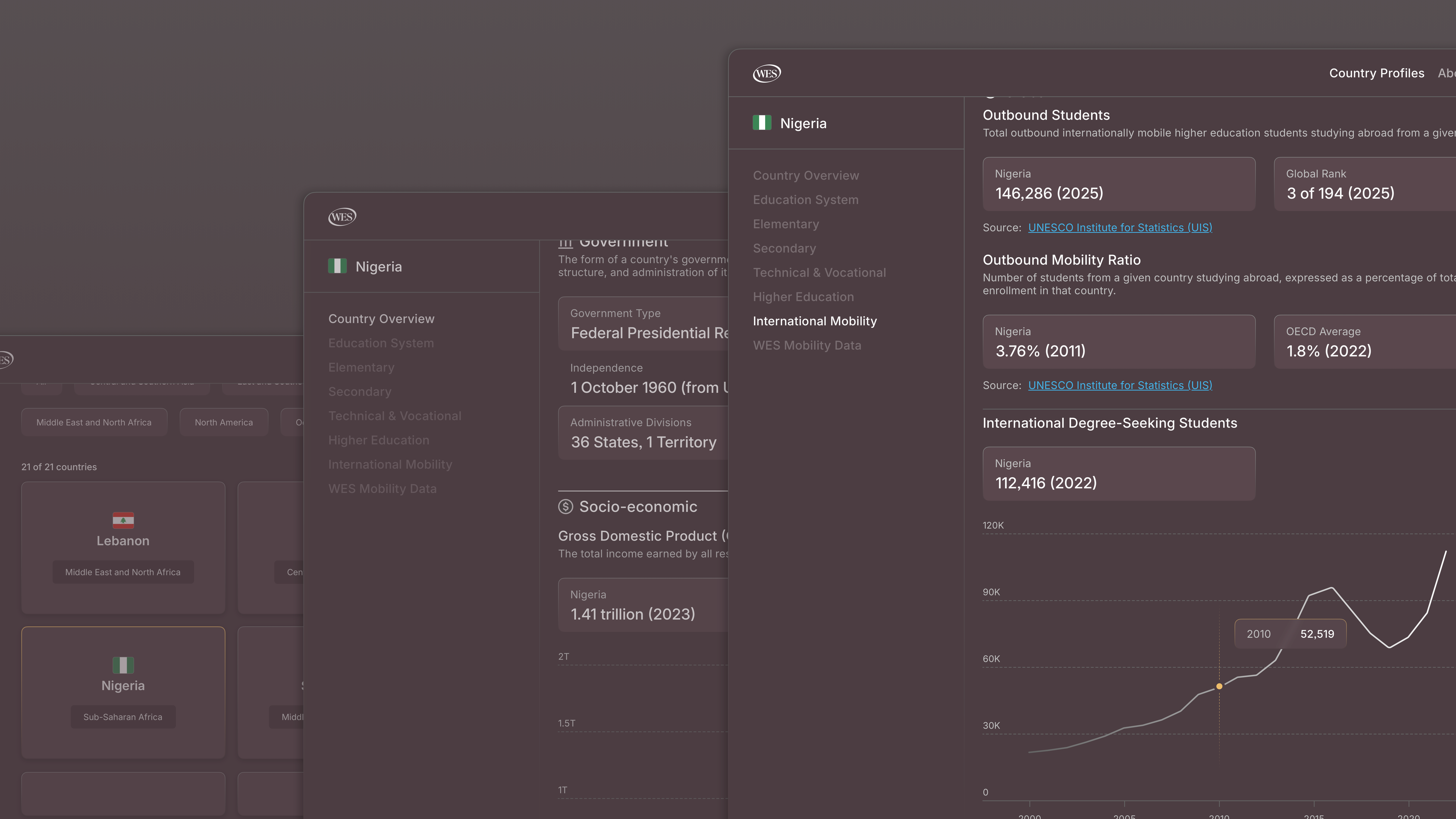Click the WES logo in the front window
Screen dimensions: 1456x819
tap(767, 74)
